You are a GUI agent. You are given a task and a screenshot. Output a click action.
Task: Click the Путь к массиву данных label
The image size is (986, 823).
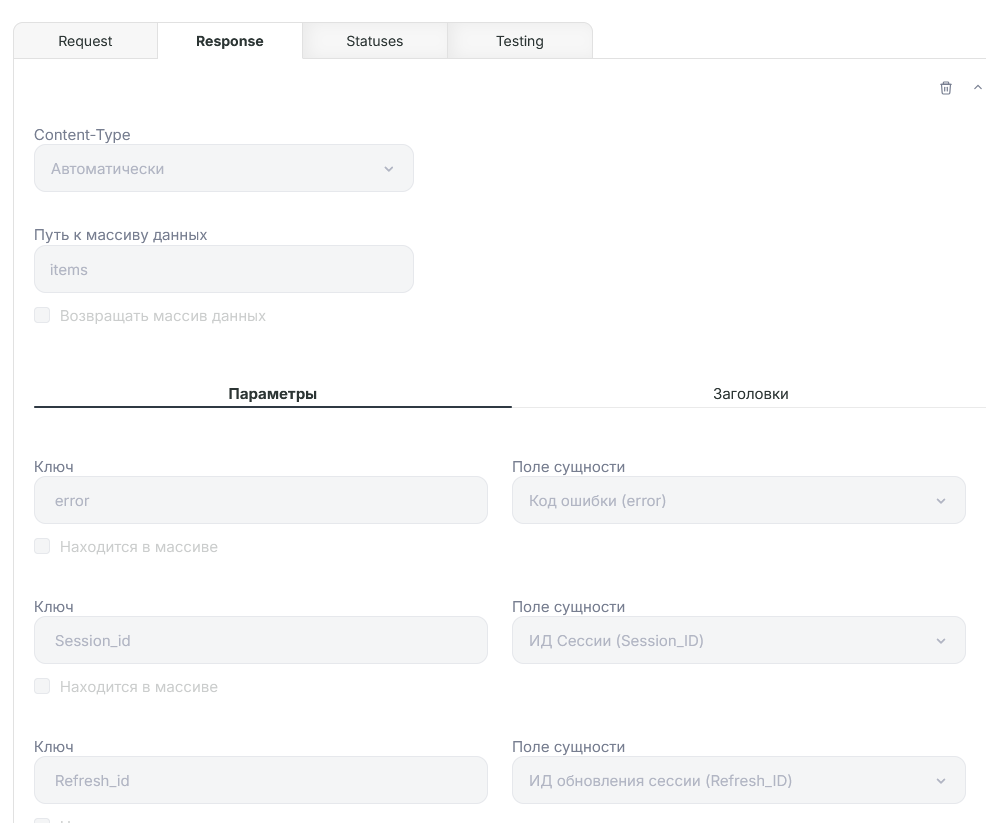coord(120,235)
